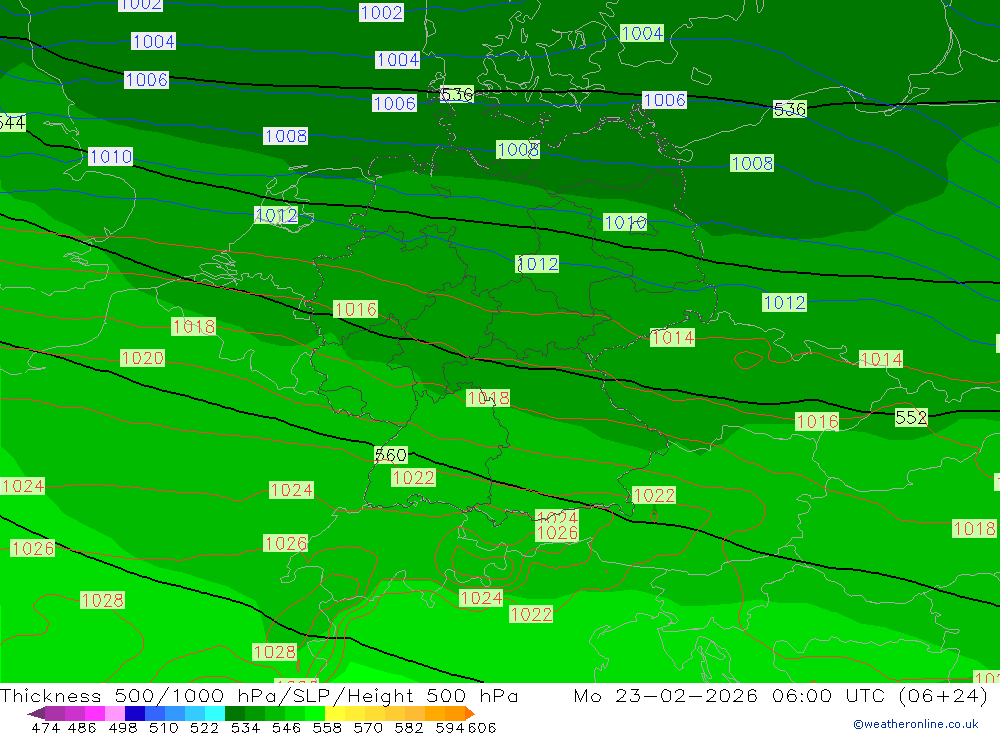Screen dimensions: 1000x733
Task: Click the legend value 474
Action: pos(45,727)
